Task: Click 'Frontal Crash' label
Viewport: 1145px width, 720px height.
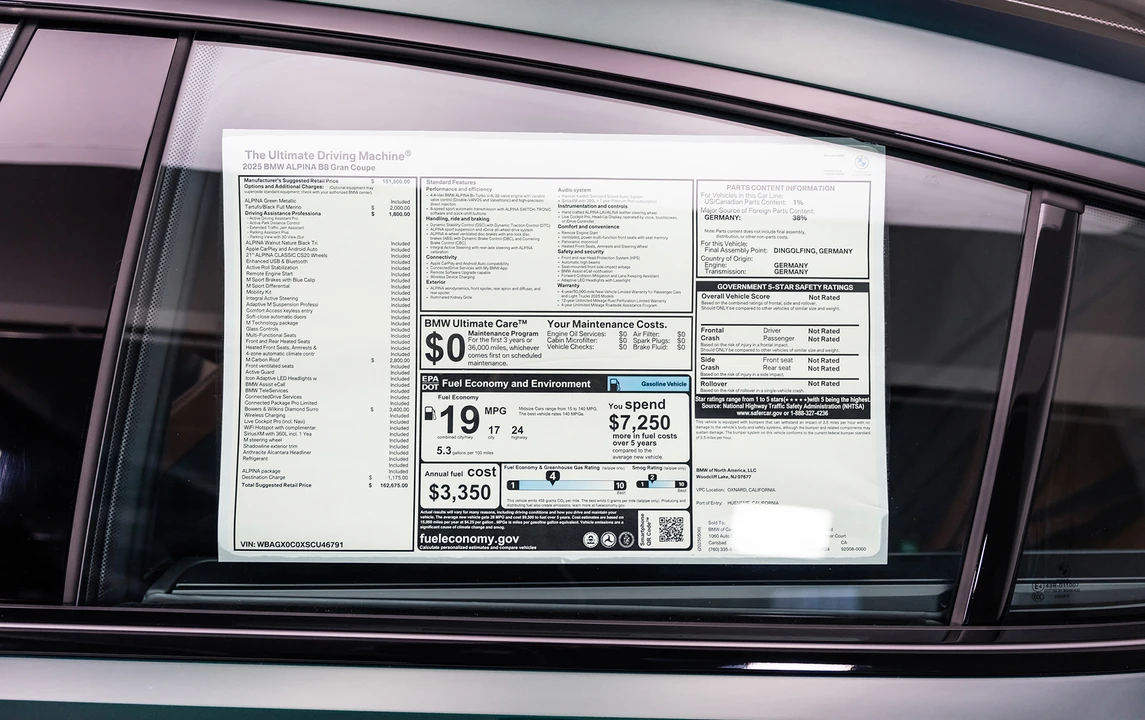Action: point(712,334)
